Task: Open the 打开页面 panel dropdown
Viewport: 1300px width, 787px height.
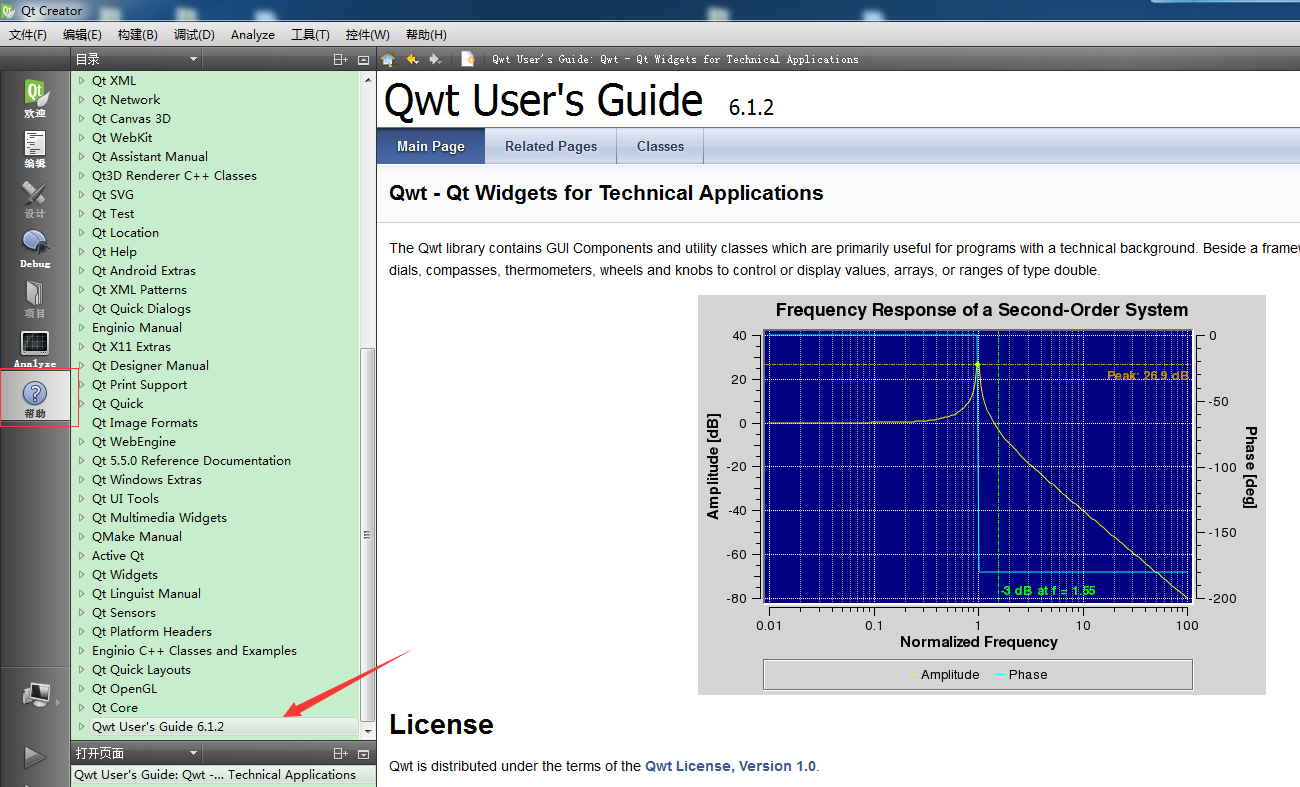Action: pyautogui.click(x=138, y=753)
